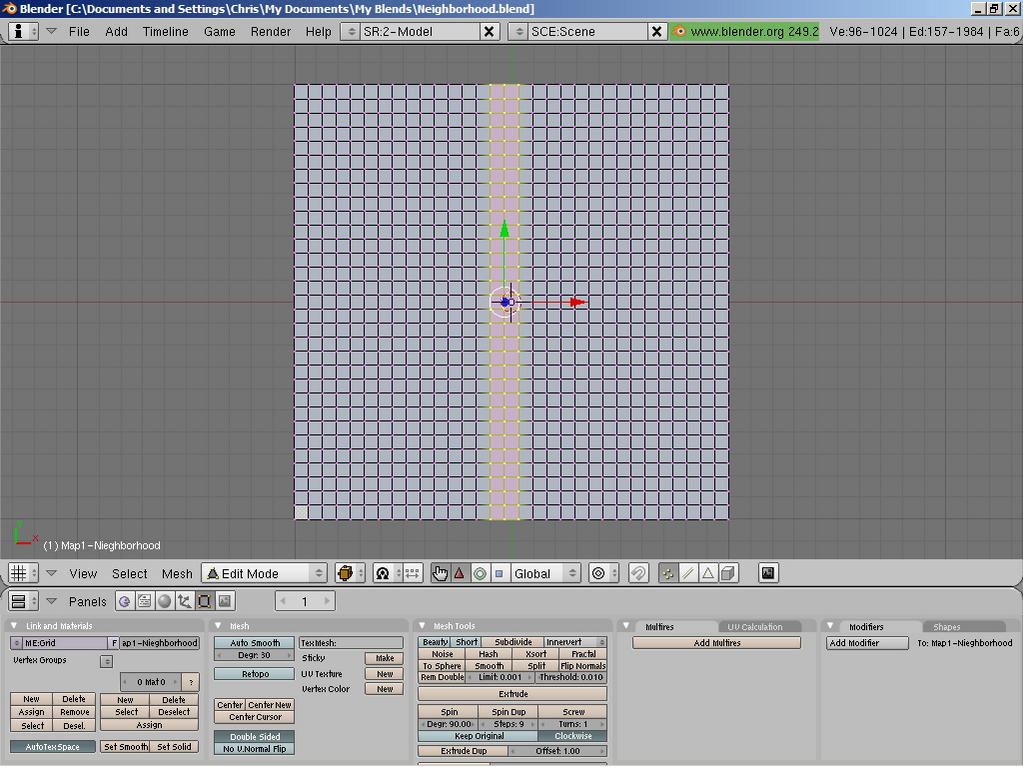Open the Scene context image icon
The image size is (1023, 767).
pyautogui.click(x=224, y=601)
